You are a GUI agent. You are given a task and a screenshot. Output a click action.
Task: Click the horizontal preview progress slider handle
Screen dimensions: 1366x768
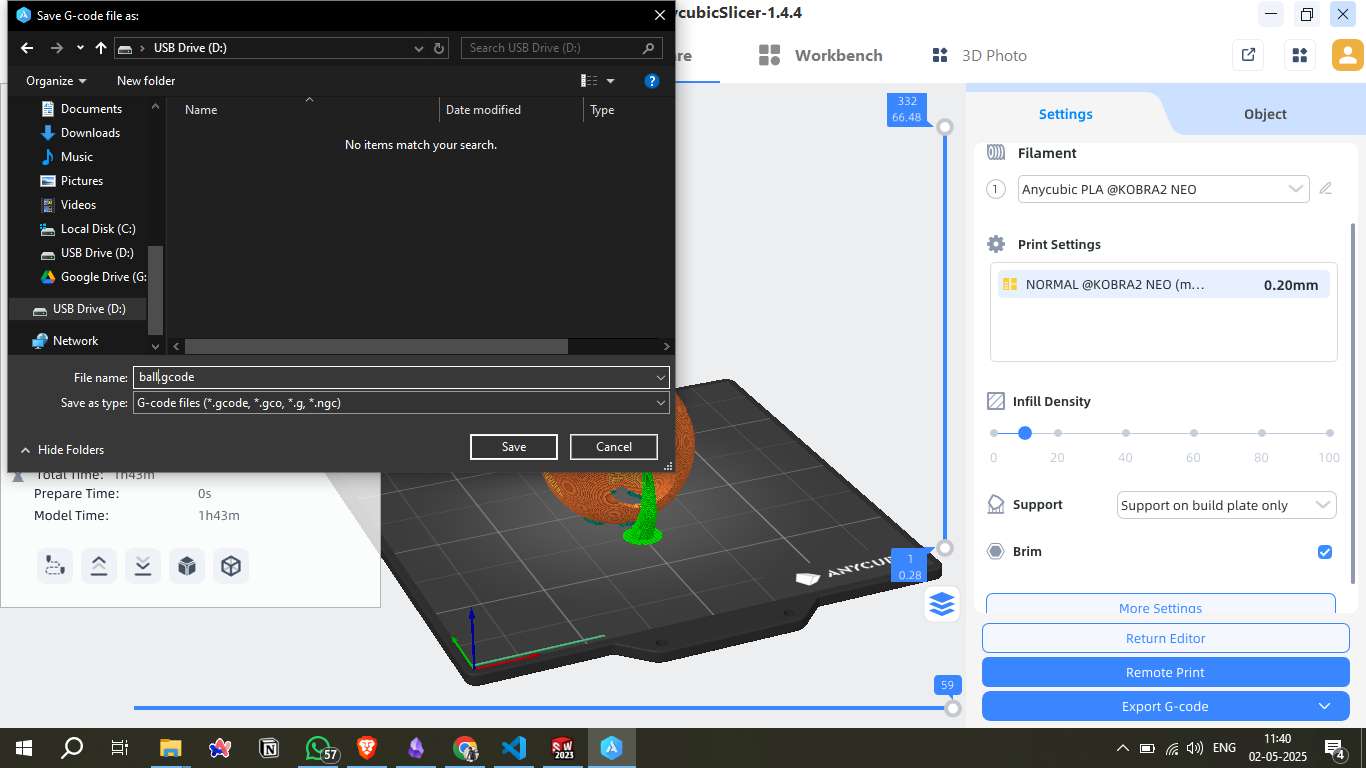tap(953, 708)
